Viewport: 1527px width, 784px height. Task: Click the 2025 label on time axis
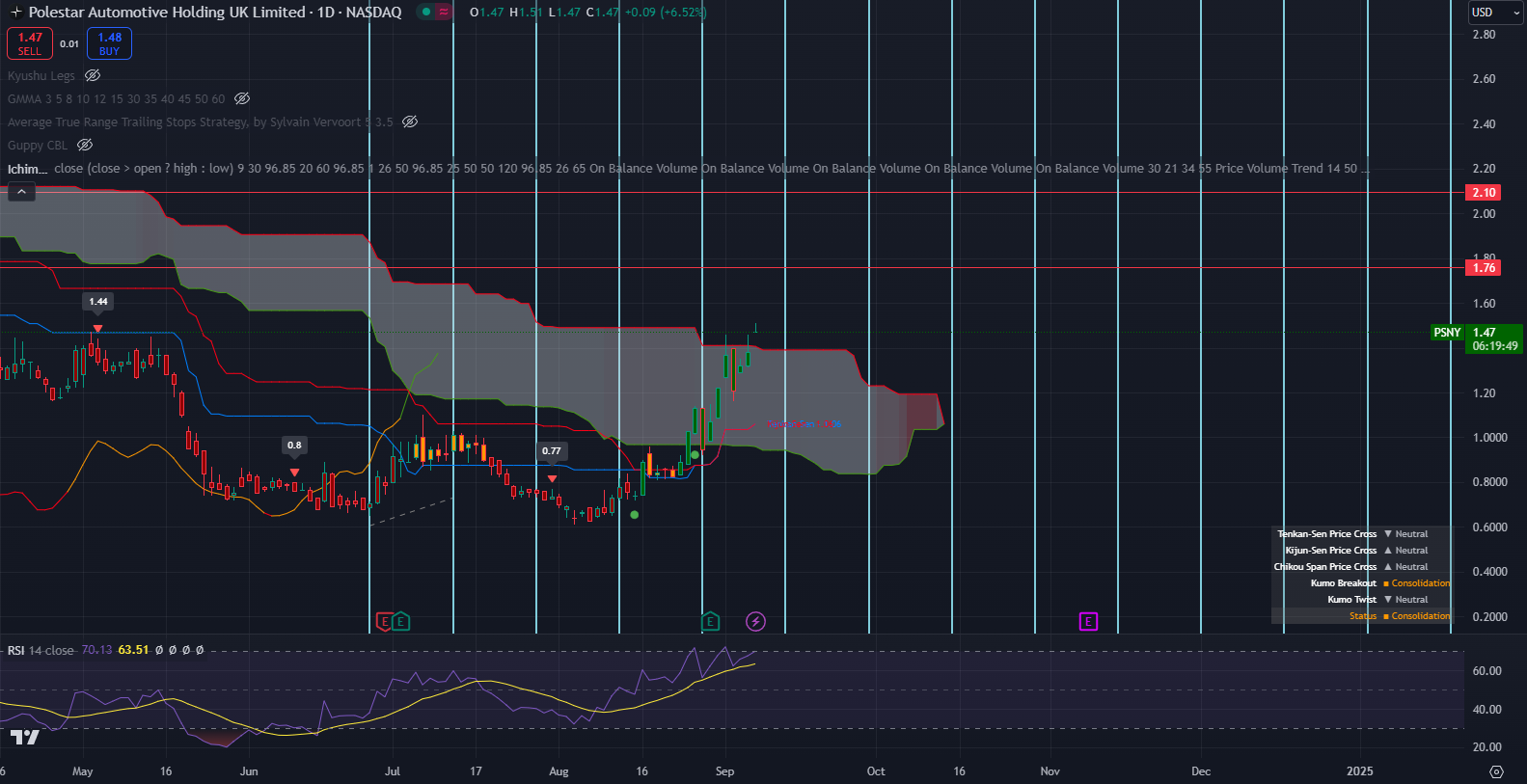[1360, 771]
